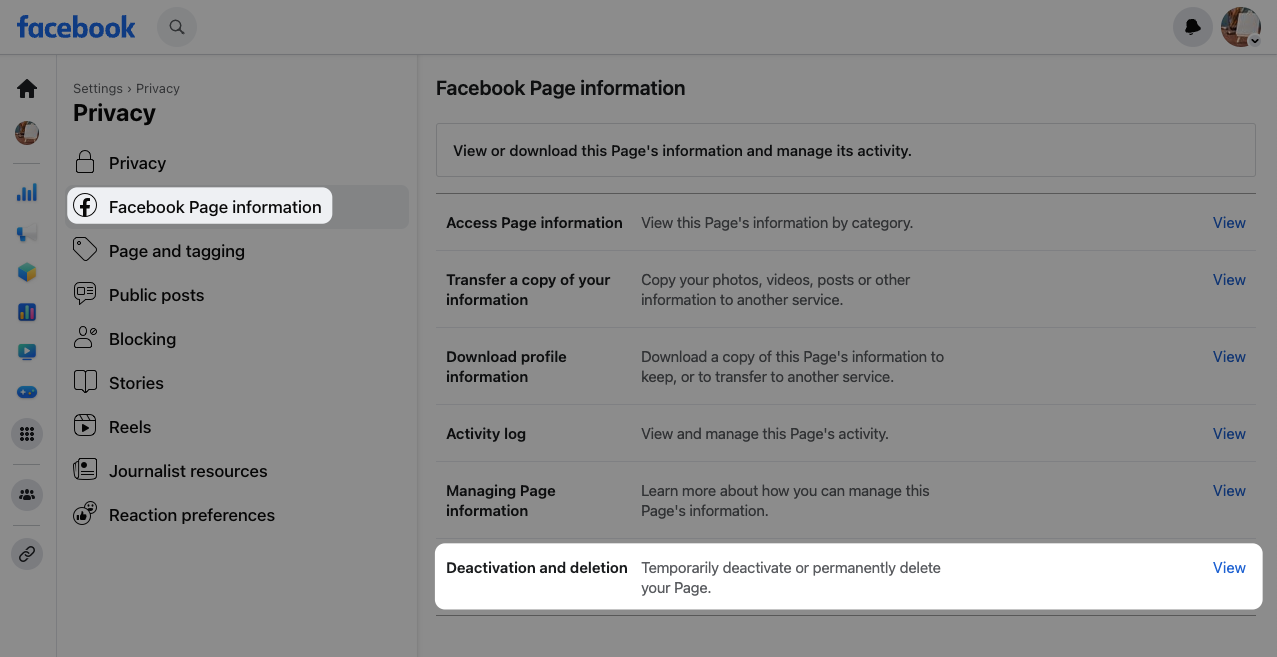Open the Groups icon in the left rail
Screen dimensions: 1277x657
point(27,494)
